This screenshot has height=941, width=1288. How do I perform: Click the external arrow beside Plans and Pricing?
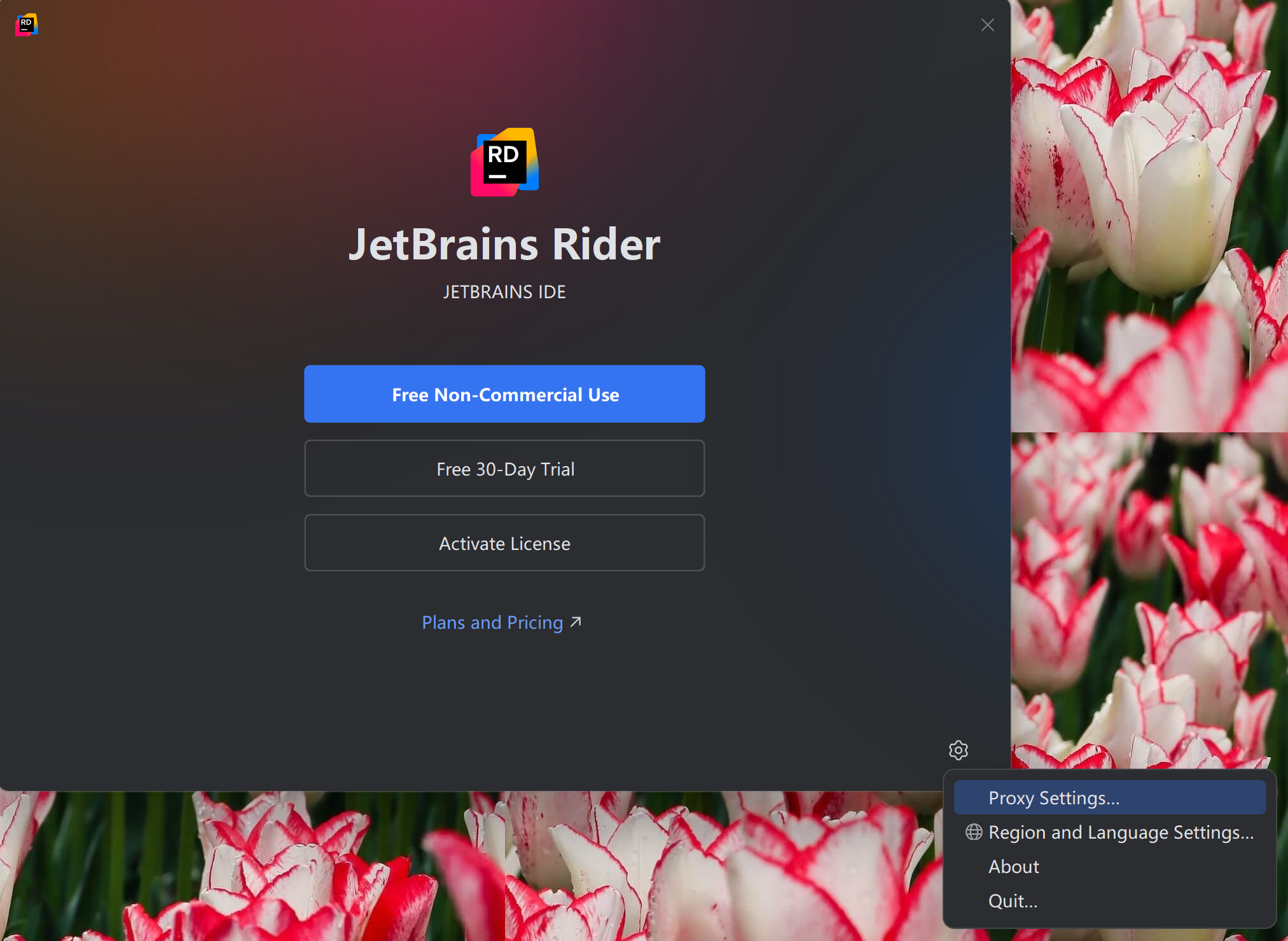(x=576, y=622)
